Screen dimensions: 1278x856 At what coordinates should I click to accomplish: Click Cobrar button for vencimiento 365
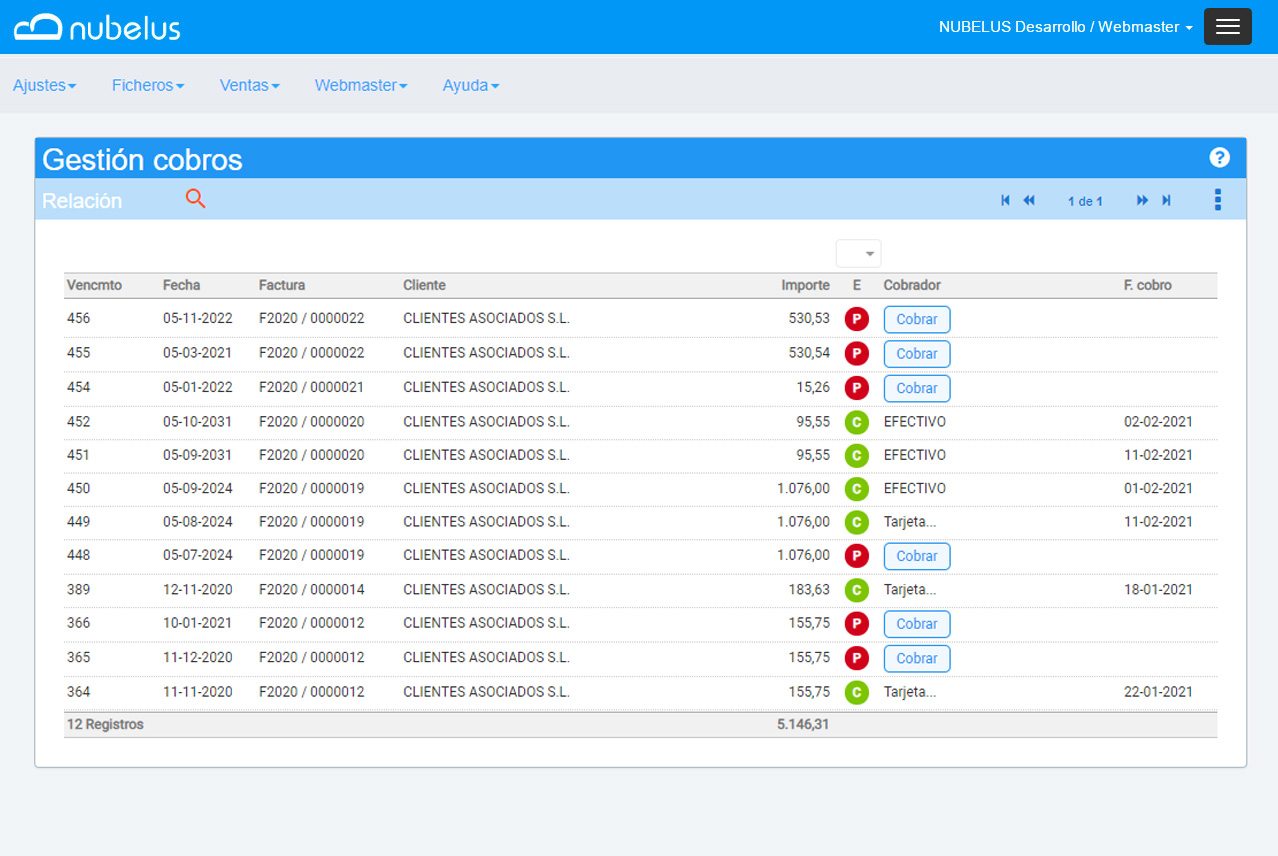pos(917,658)
